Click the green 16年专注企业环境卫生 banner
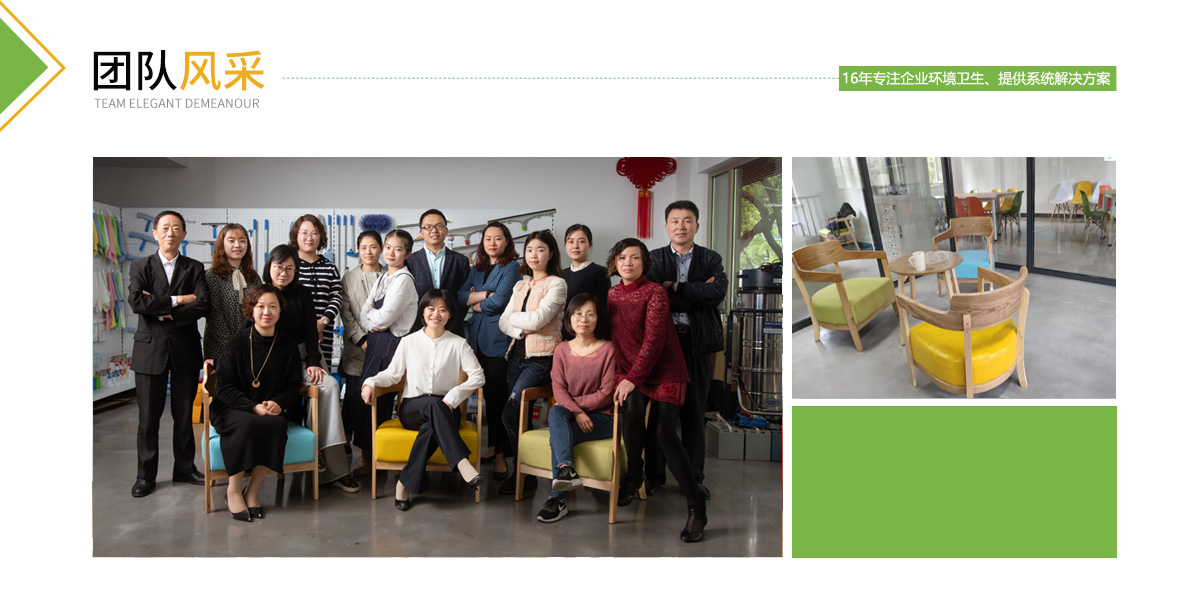The width and height of the screenshot is (1200, 600). (x=977, y=78)
